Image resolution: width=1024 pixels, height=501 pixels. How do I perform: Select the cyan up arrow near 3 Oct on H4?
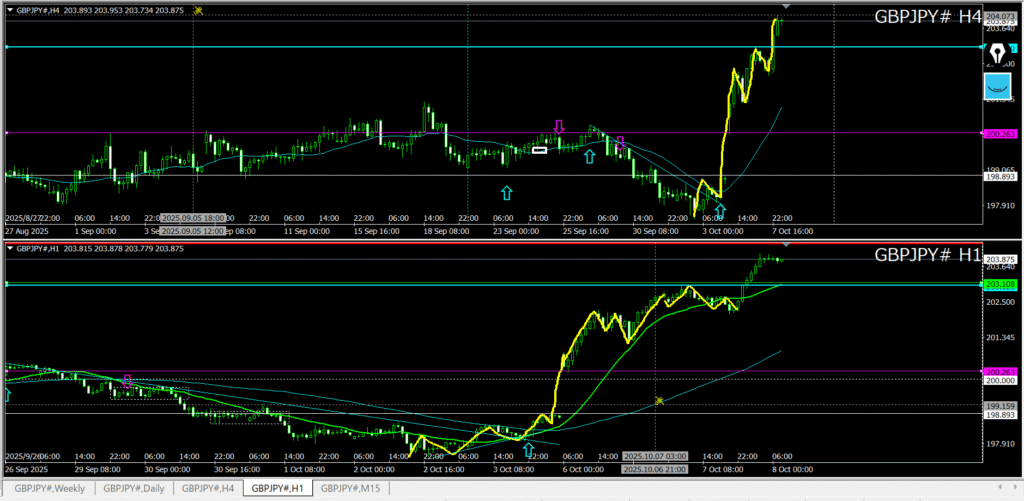point(720,210)
